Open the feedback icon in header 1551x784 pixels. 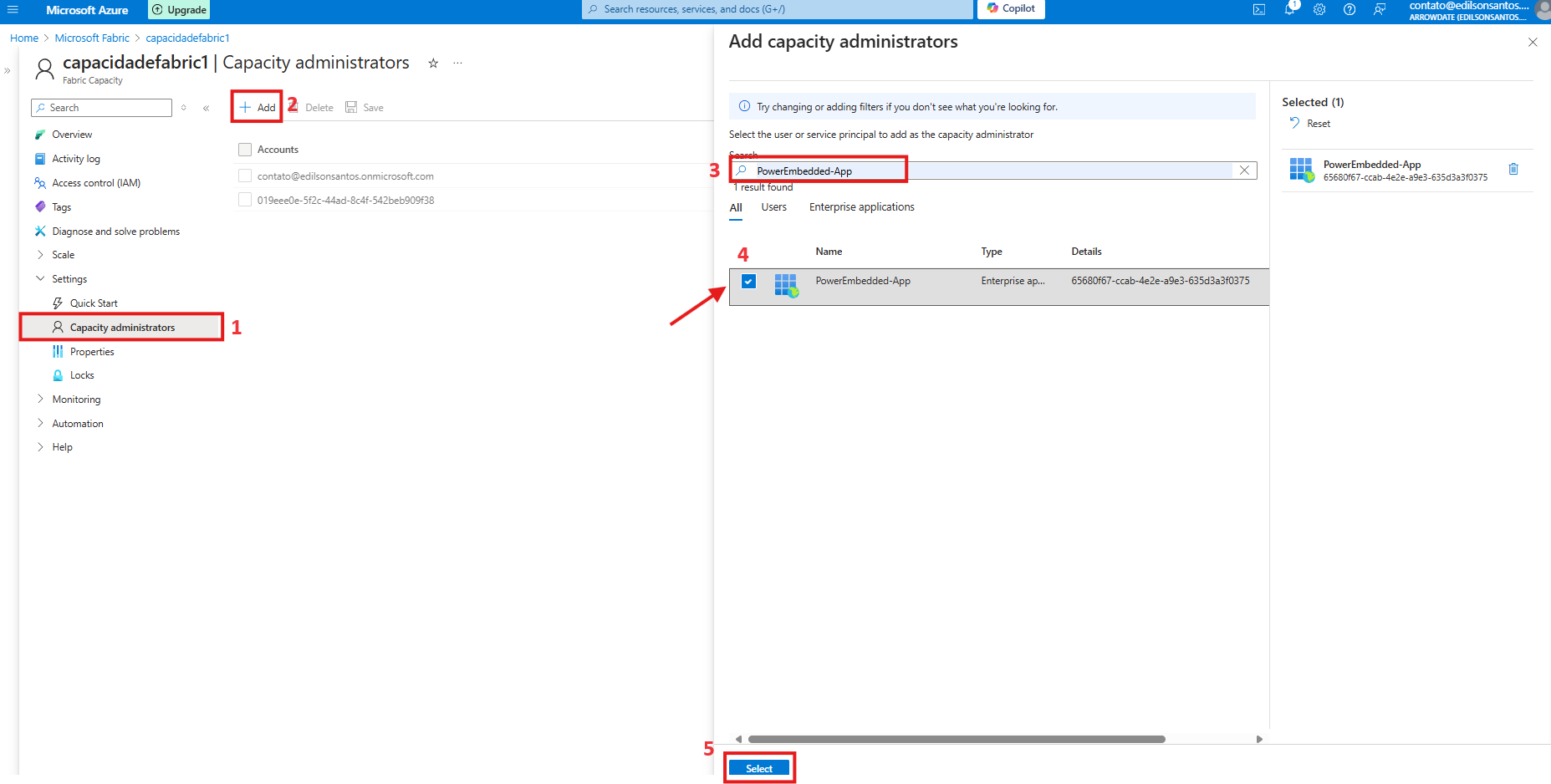click(x=1380, y=9)
